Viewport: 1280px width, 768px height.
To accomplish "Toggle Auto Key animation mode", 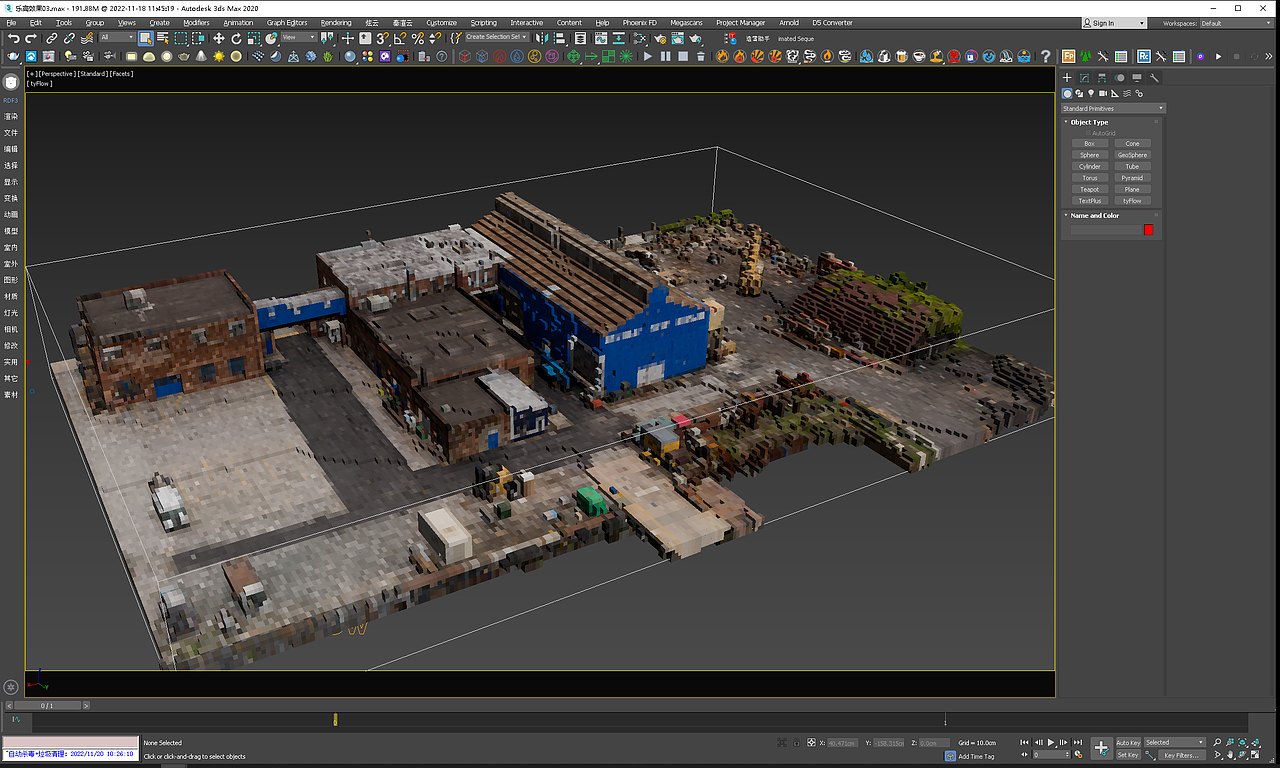I will point(1128,743).
